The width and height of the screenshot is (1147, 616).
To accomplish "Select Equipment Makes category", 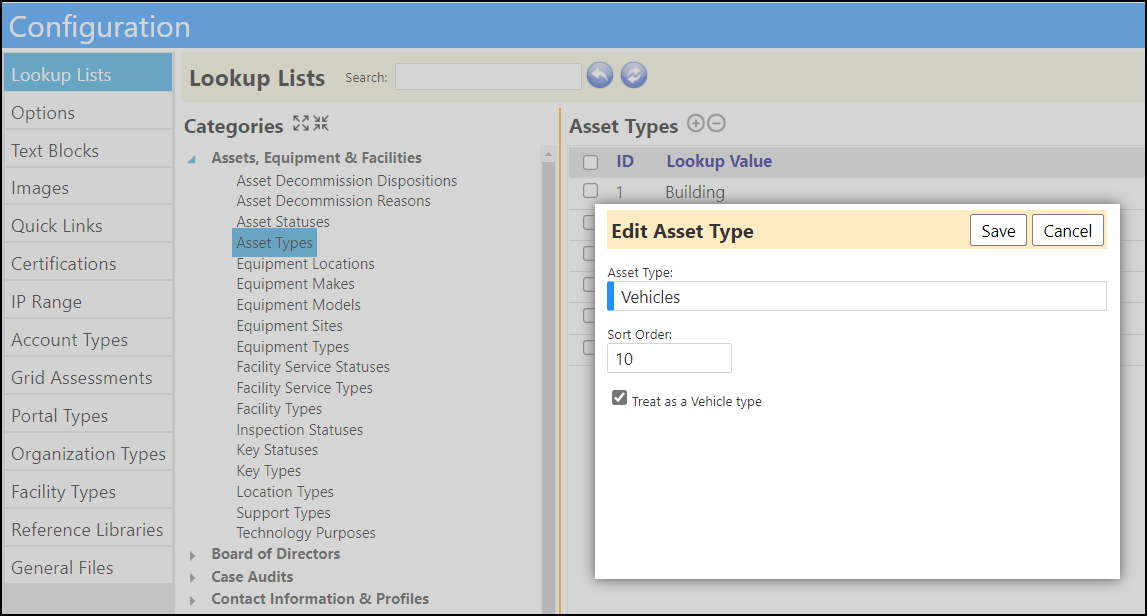I will click(x=296, y=284).
